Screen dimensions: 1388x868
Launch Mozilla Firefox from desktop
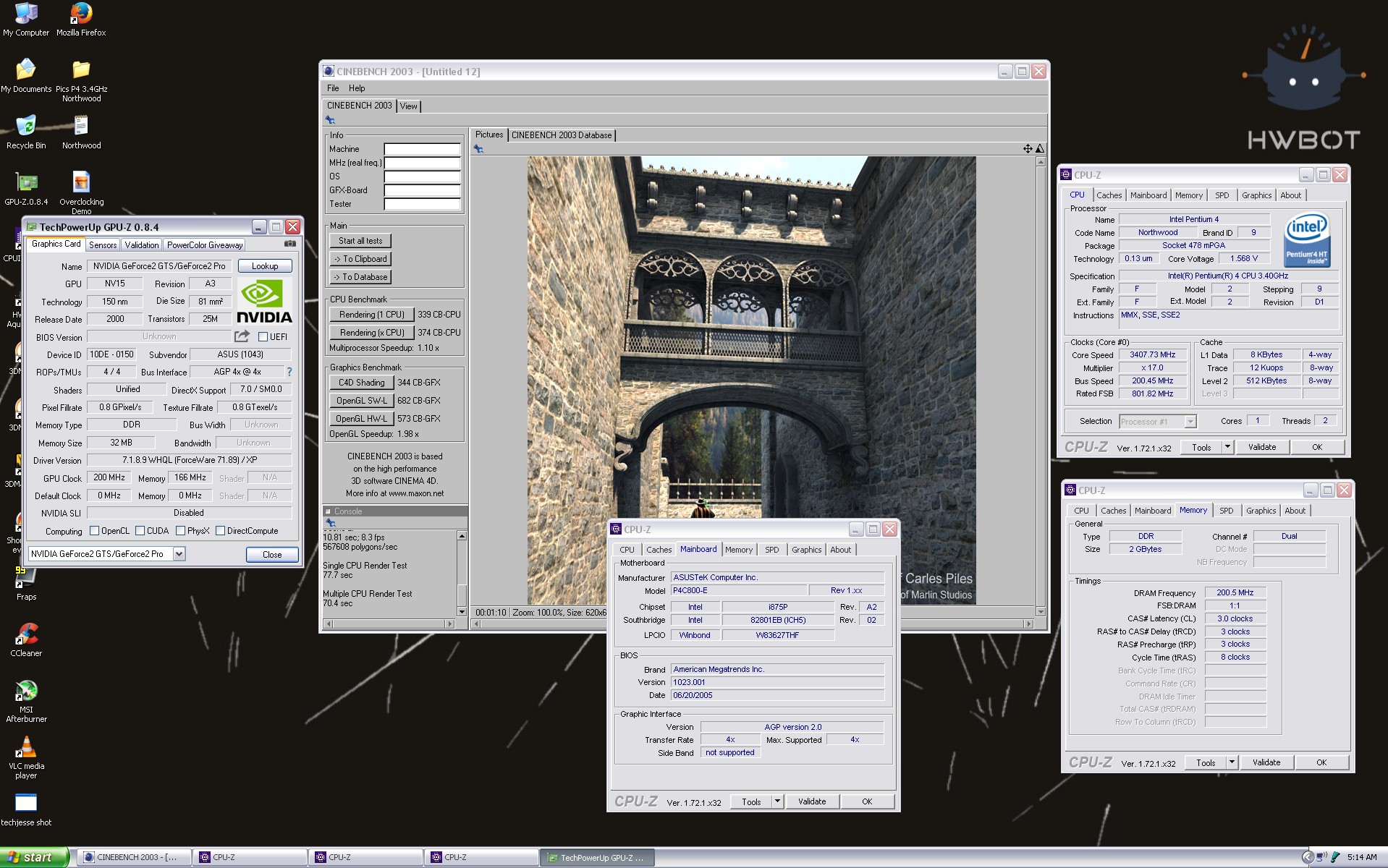81,20
